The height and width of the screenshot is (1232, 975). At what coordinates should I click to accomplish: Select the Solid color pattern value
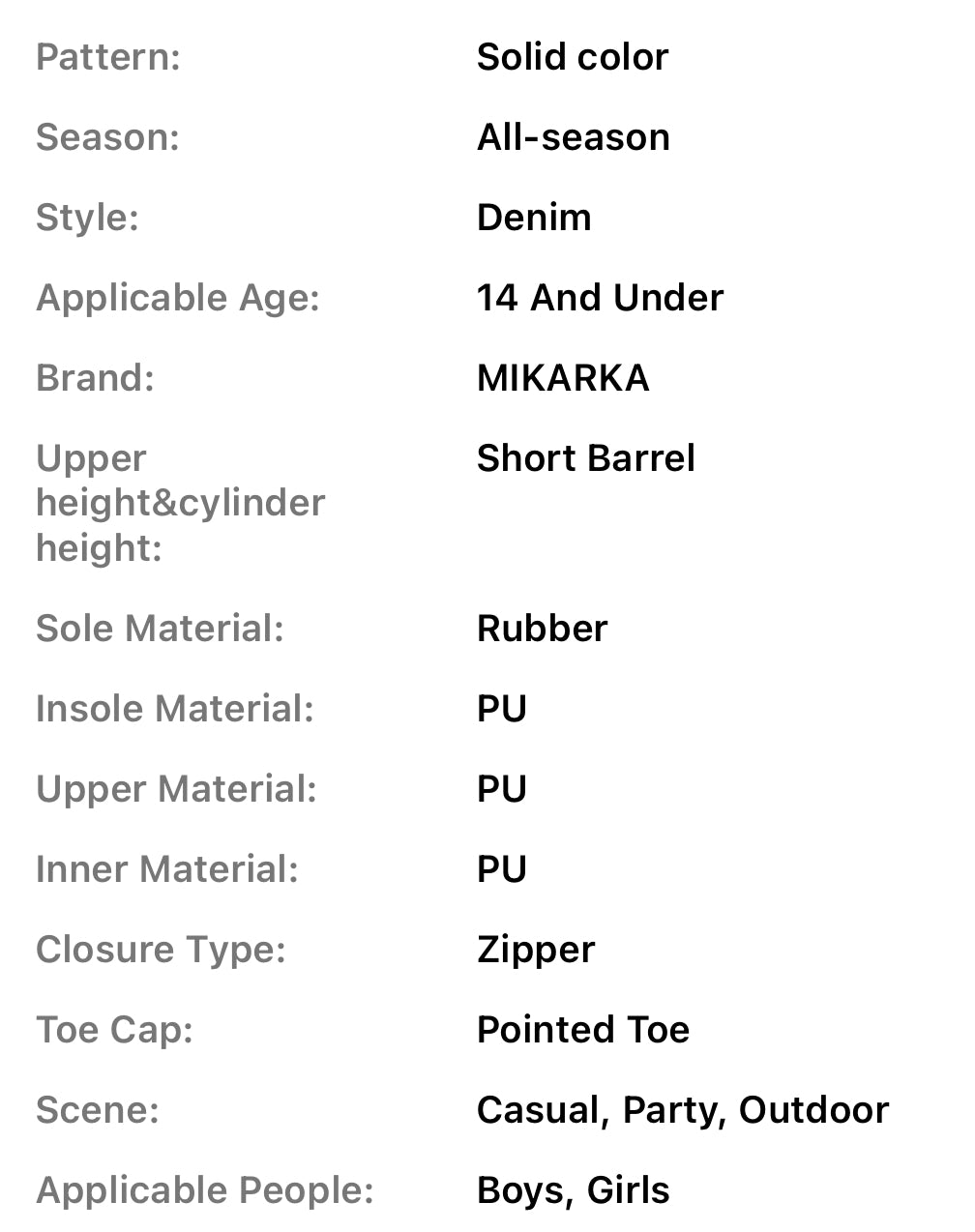tap(573, 57)
